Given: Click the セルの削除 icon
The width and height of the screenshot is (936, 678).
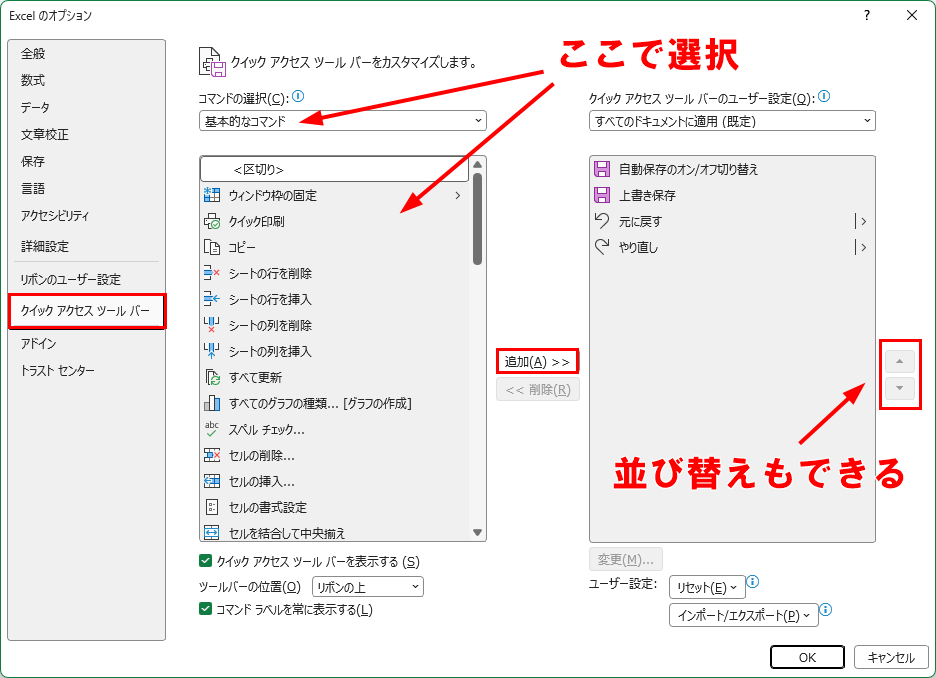Looking at the screenshot, I should pyautogui.click(x=211, y=455).
